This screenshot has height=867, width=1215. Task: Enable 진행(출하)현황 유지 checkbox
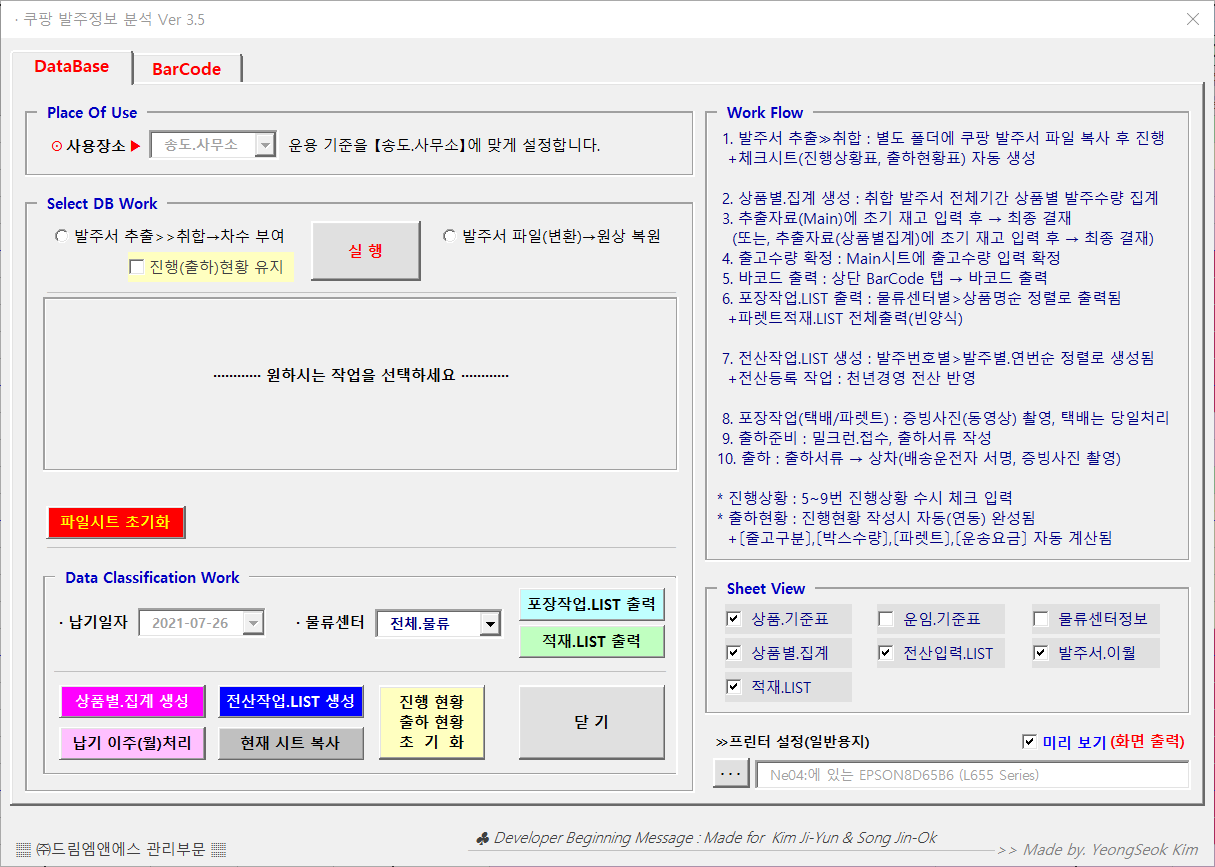(x=137, y=266)
